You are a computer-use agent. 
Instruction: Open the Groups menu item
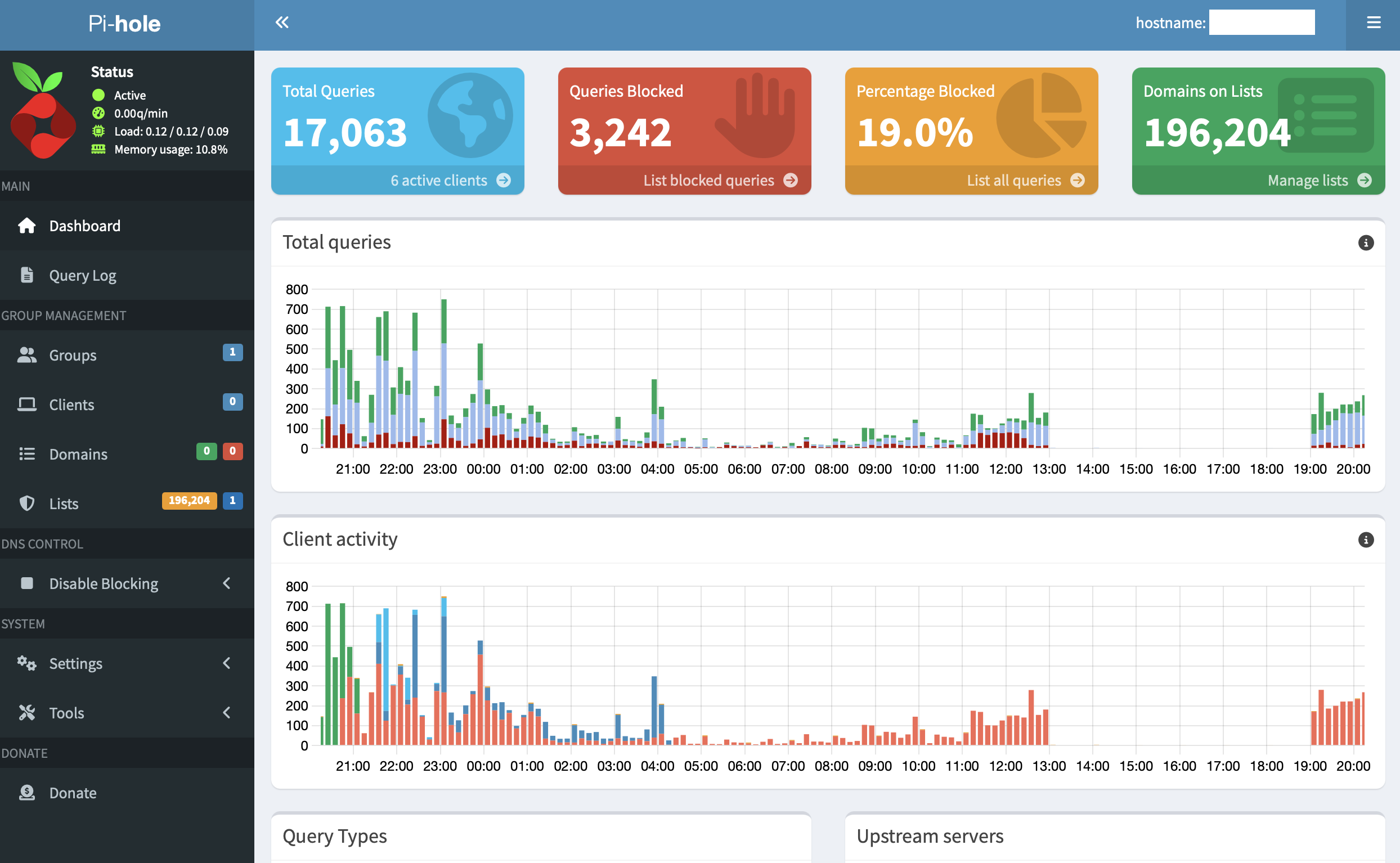pyautogui.click(x=73, y=355)
